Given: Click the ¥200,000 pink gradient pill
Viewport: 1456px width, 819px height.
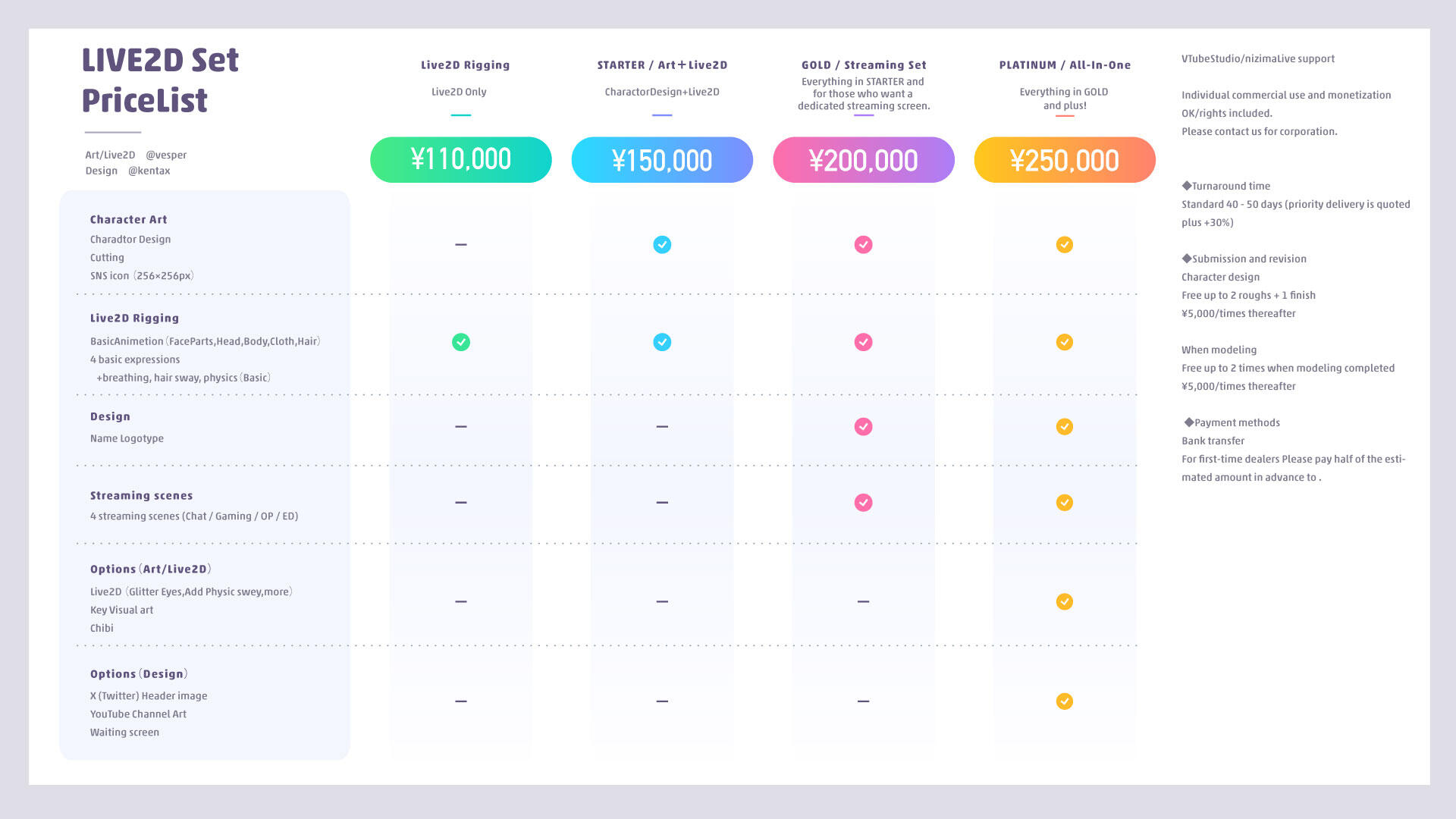Looking at the screenshot, I should pyautogui.click(x=863, y=159).
